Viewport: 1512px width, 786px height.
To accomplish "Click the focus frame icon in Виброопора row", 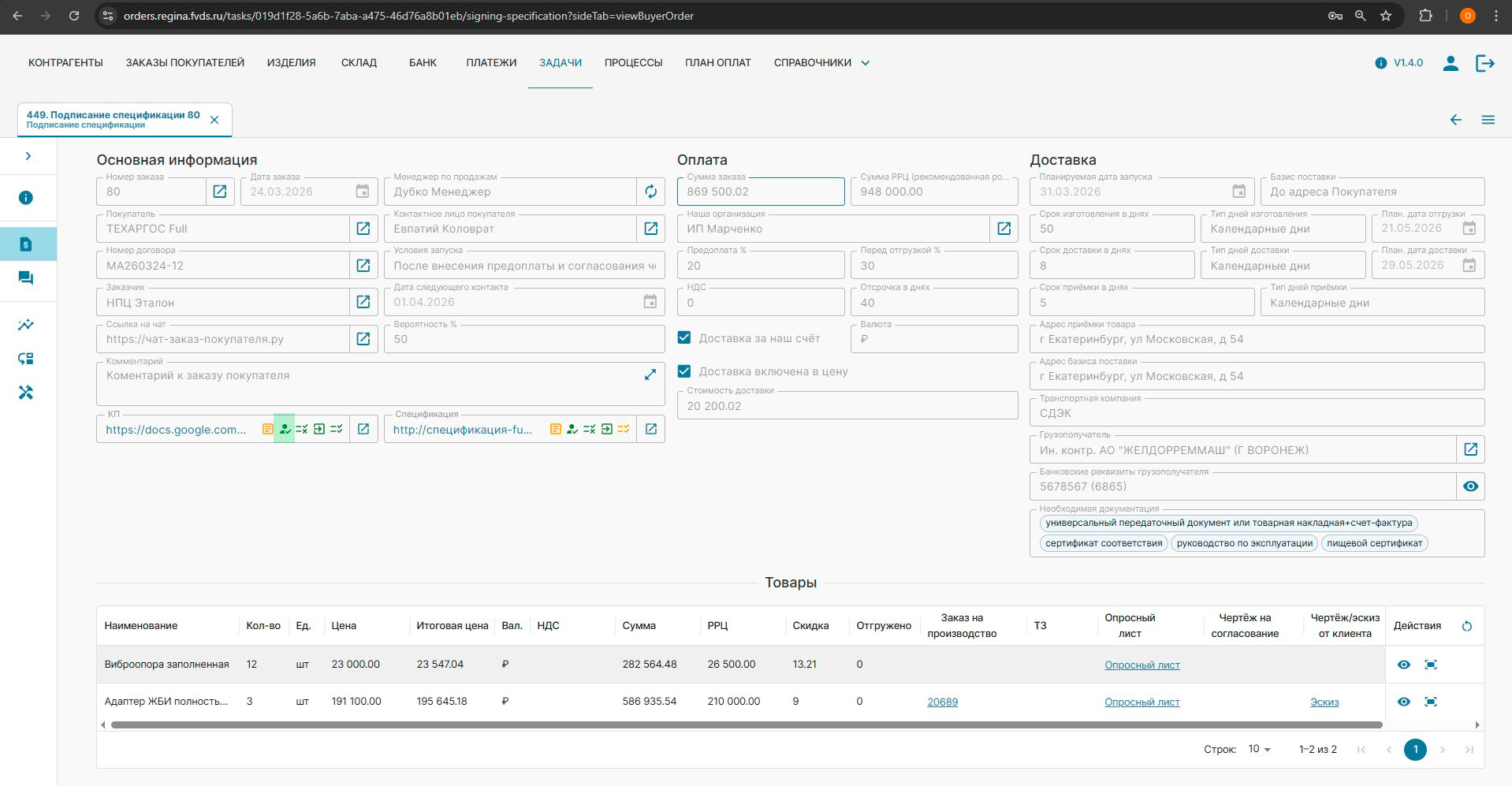I will (x=1431, y=665).
